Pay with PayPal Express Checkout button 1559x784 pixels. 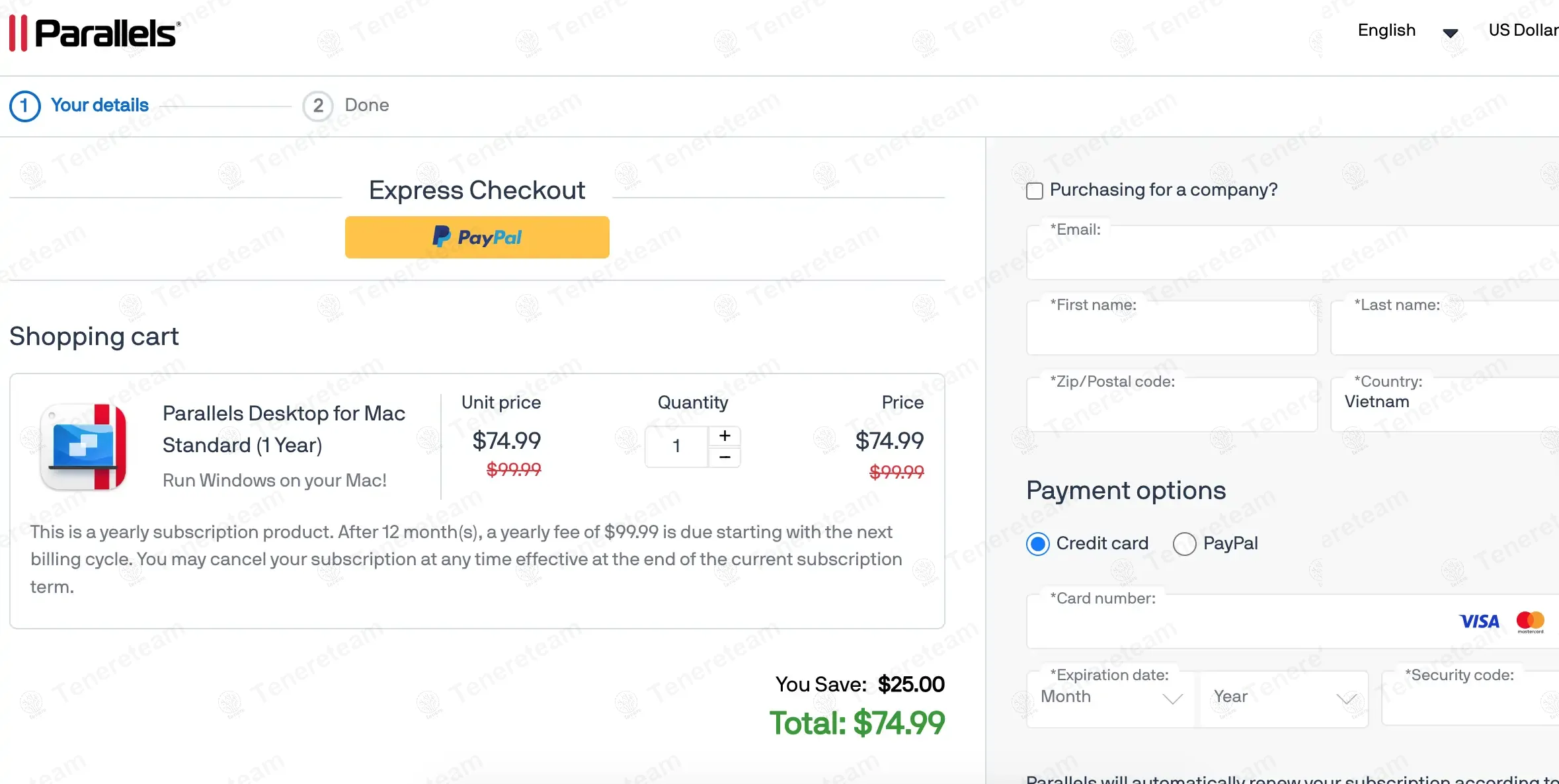477,237
